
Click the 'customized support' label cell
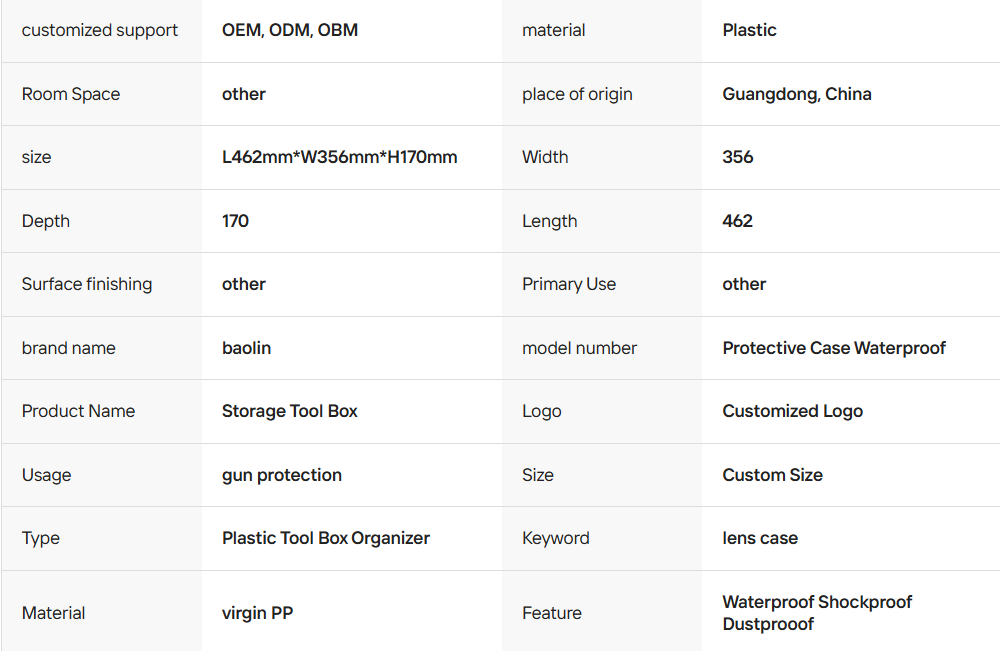click(x=100, y=30)
